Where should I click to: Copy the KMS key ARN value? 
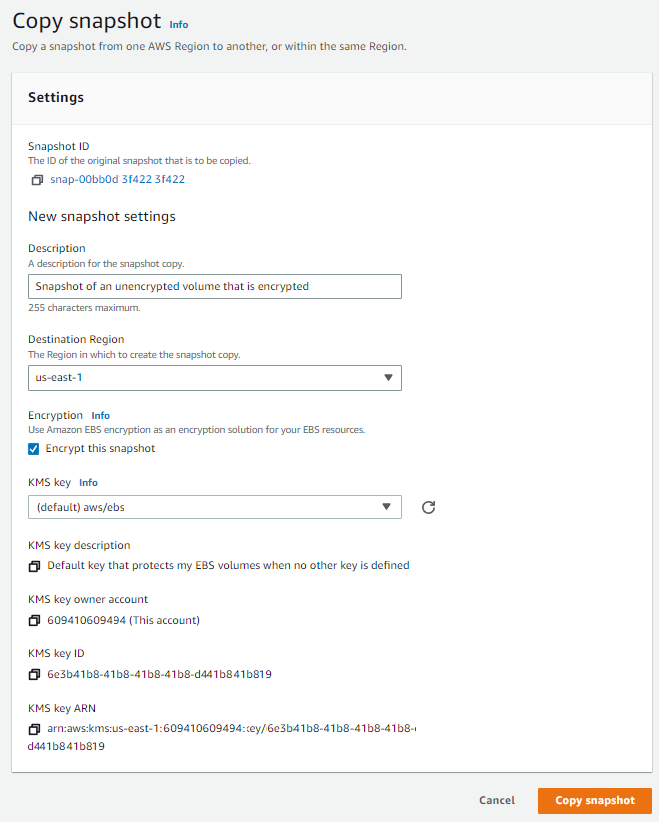[36, 729]
